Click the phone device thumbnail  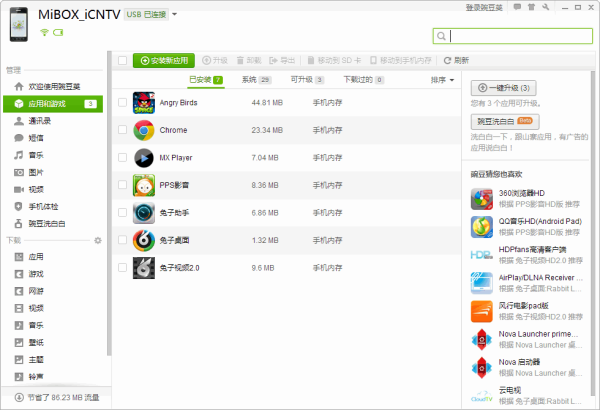pos(19,25)
